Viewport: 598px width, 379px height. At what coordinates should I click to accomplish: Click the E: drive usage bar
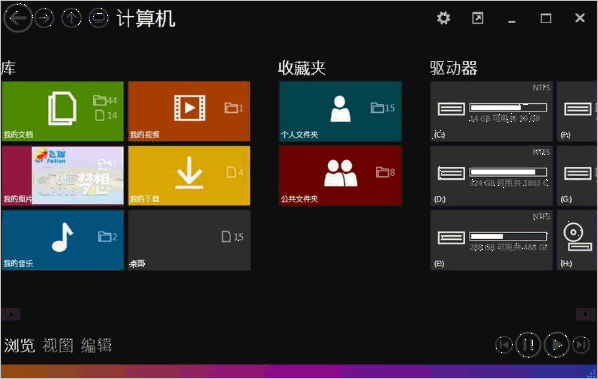(508, 237)
